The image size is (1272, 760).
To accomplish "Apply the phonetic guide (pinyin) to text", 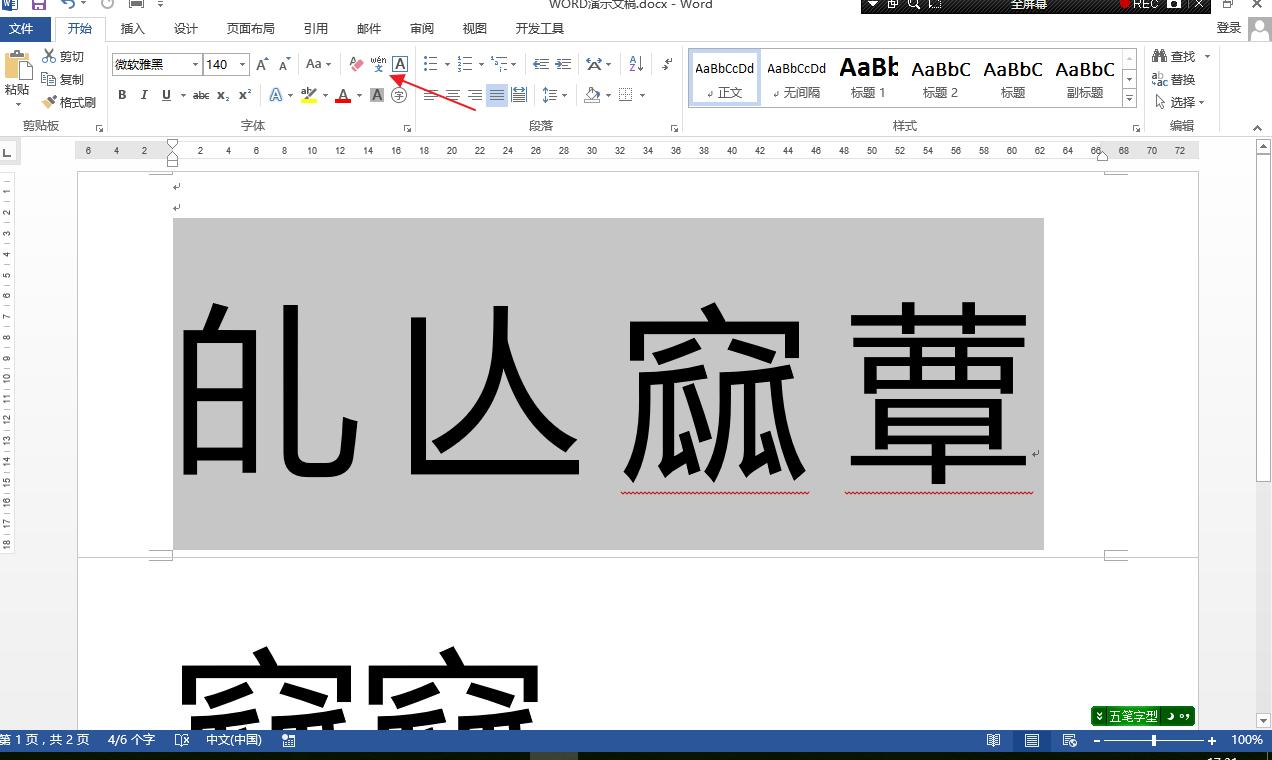I will tap(376, 63).
